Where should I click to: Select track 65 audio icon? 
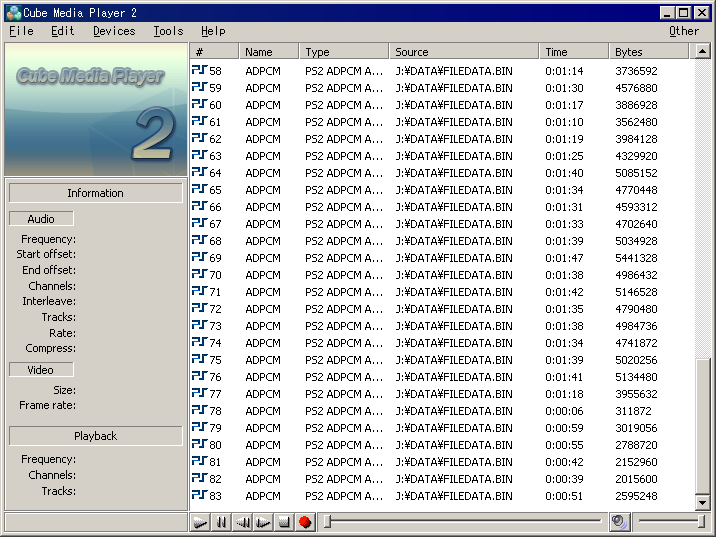coord(200,189)
